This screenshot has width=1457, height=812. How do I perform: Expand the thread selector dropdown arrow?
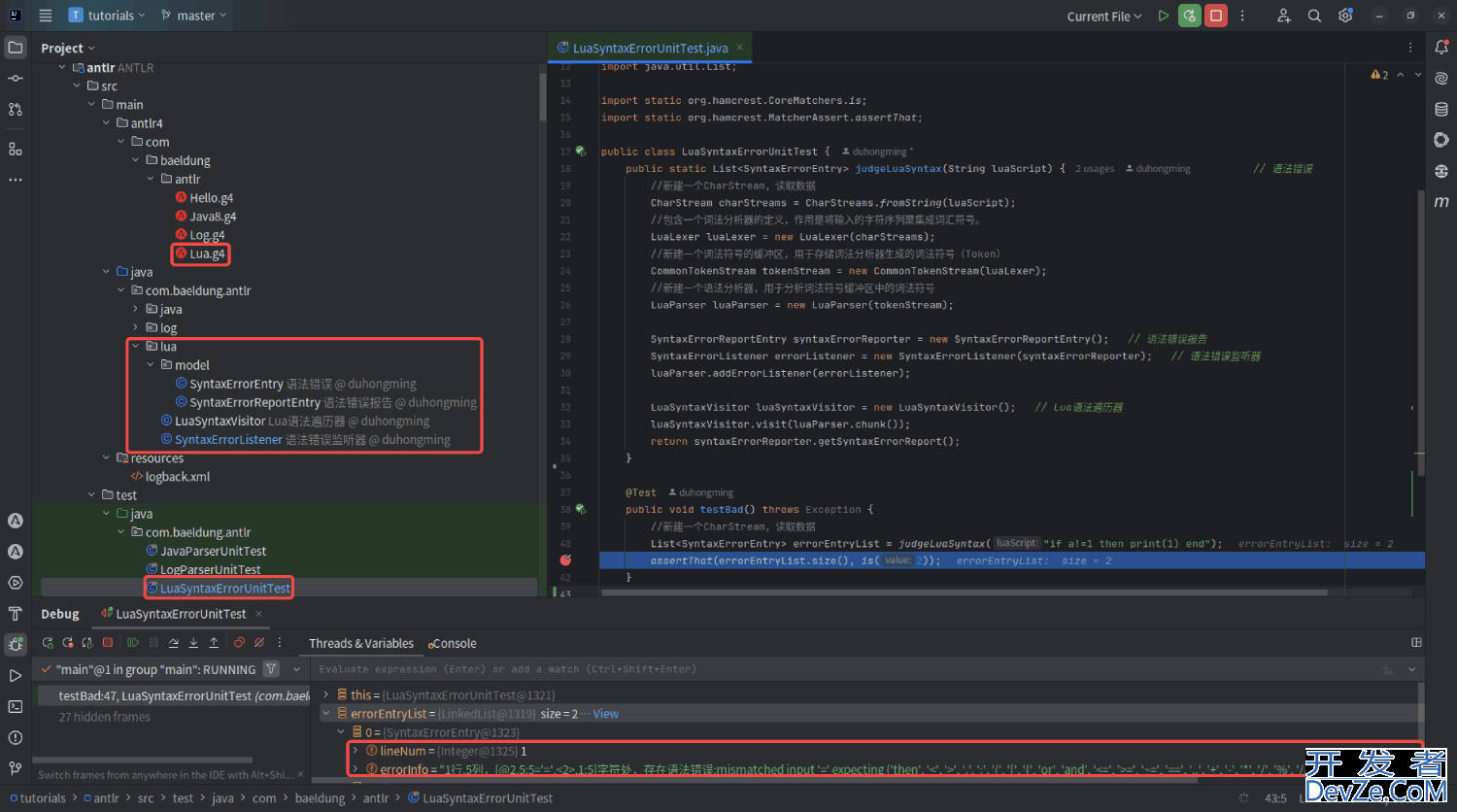296,669
